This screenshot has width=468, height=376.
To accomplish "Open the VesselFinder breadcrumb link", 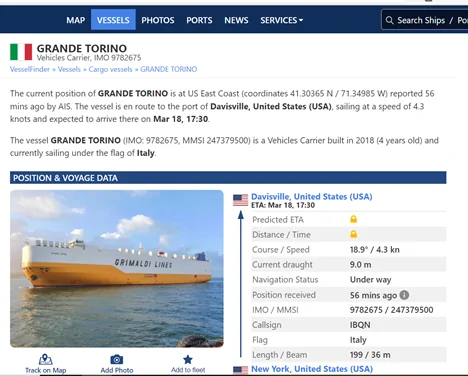I will [30, 69].
